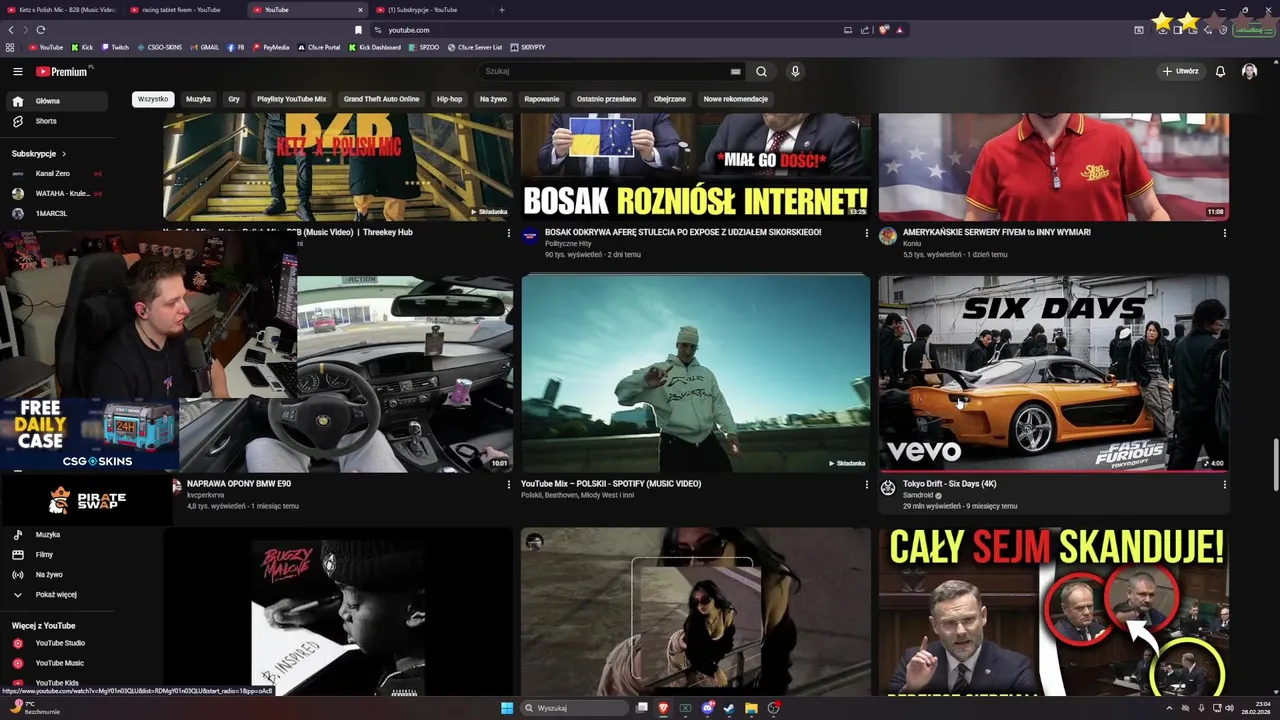The width and height of the screenshot is (1280, 720).
Task: Open more options for Tokyo Drift Six Days
Action: (x=1224, y=484)
